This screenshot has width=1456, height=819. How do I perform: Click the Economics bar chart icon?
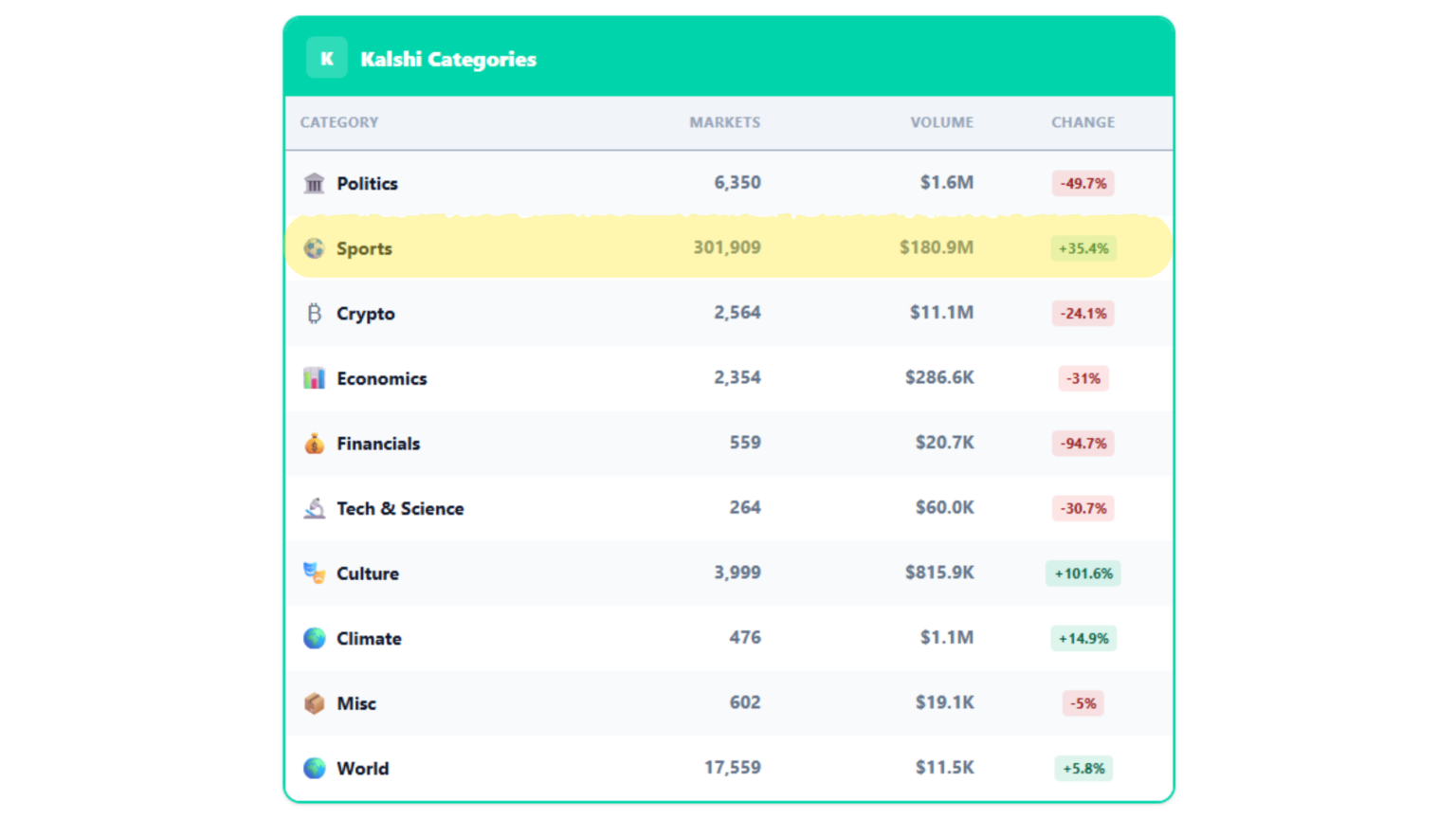[x=314, y=377]
